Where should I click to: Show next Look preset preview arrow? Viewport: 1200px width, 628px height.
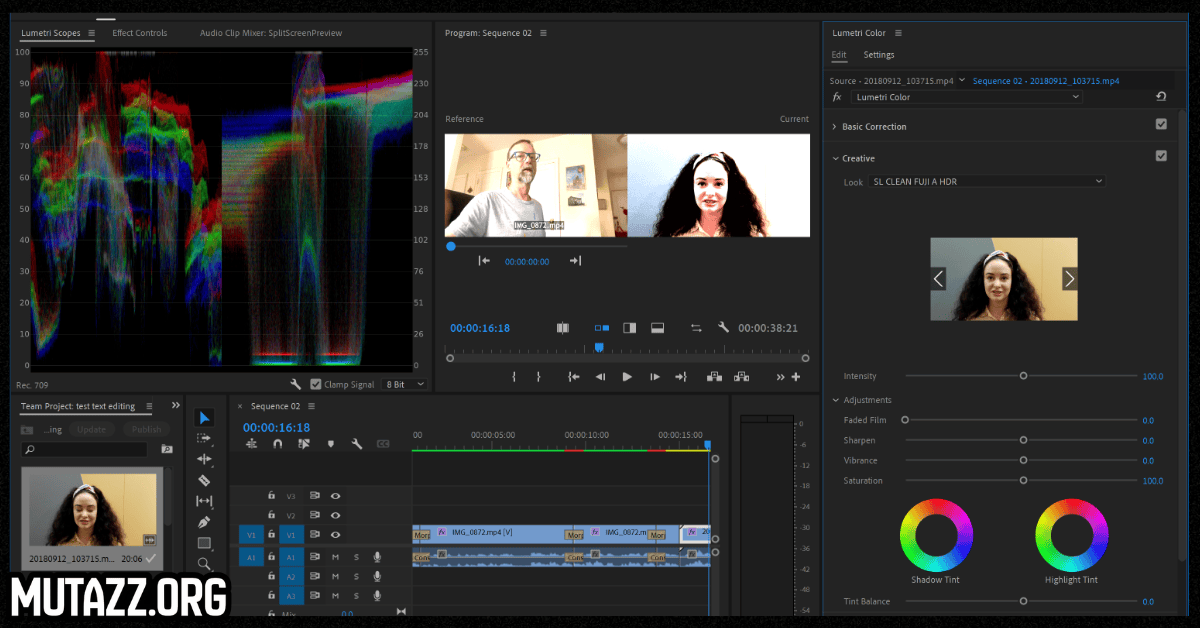tap(1069, 279)
